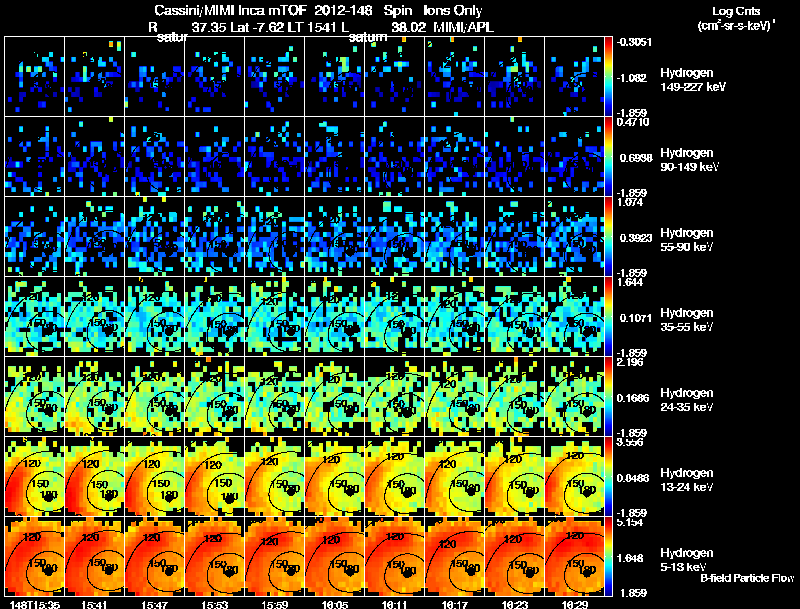800x609 pixels.
Task: Click the color bar beside Hydrogen 5-13 keV
Action: click(608, 556)
